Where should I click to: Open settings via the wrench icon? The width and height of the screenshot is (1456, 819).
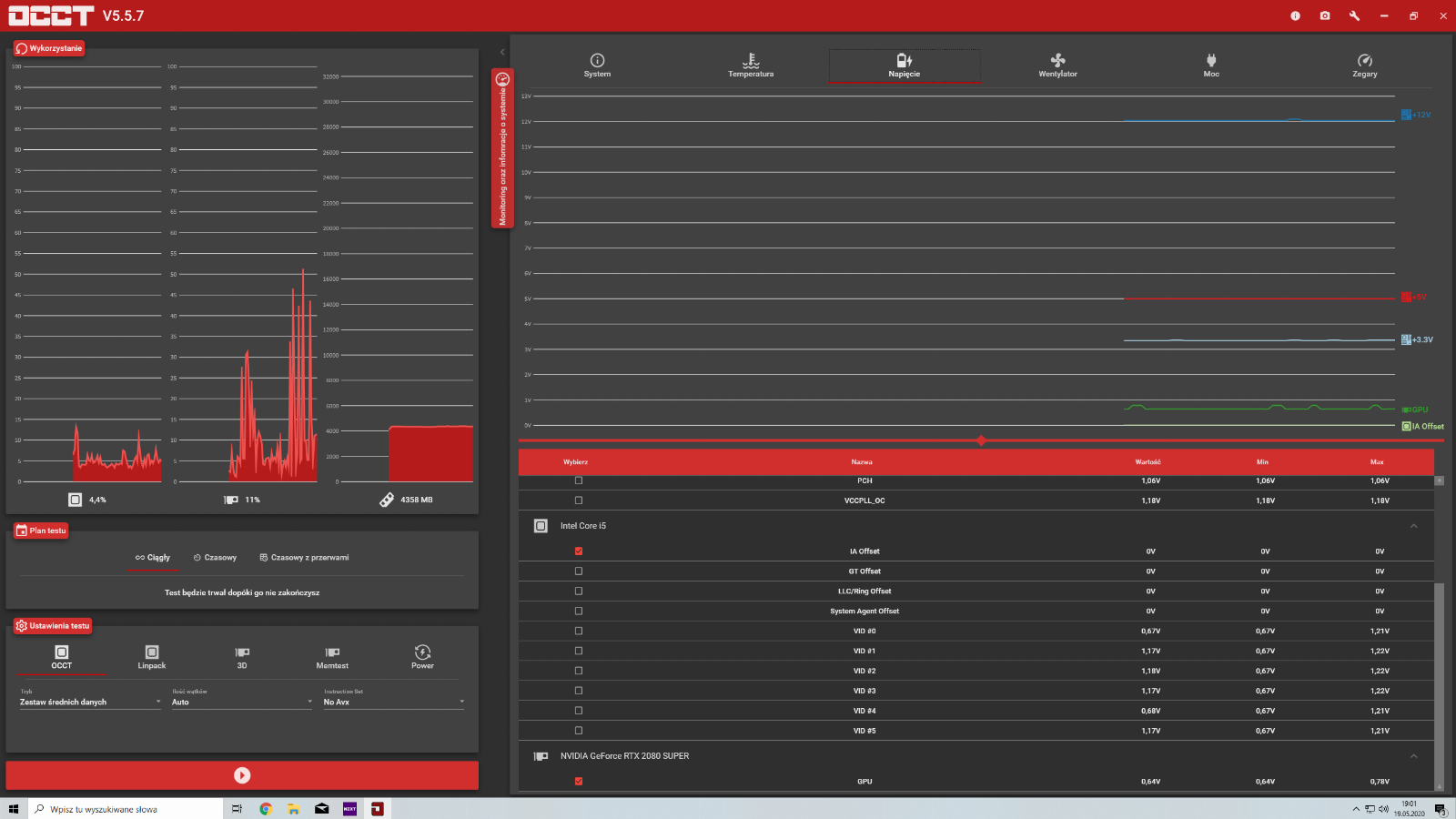(x=1354, y=15)
